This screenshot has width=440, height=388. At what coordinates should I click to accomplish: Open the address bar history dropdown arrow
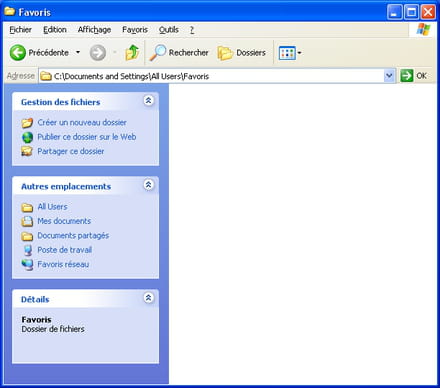pos(389,76)
